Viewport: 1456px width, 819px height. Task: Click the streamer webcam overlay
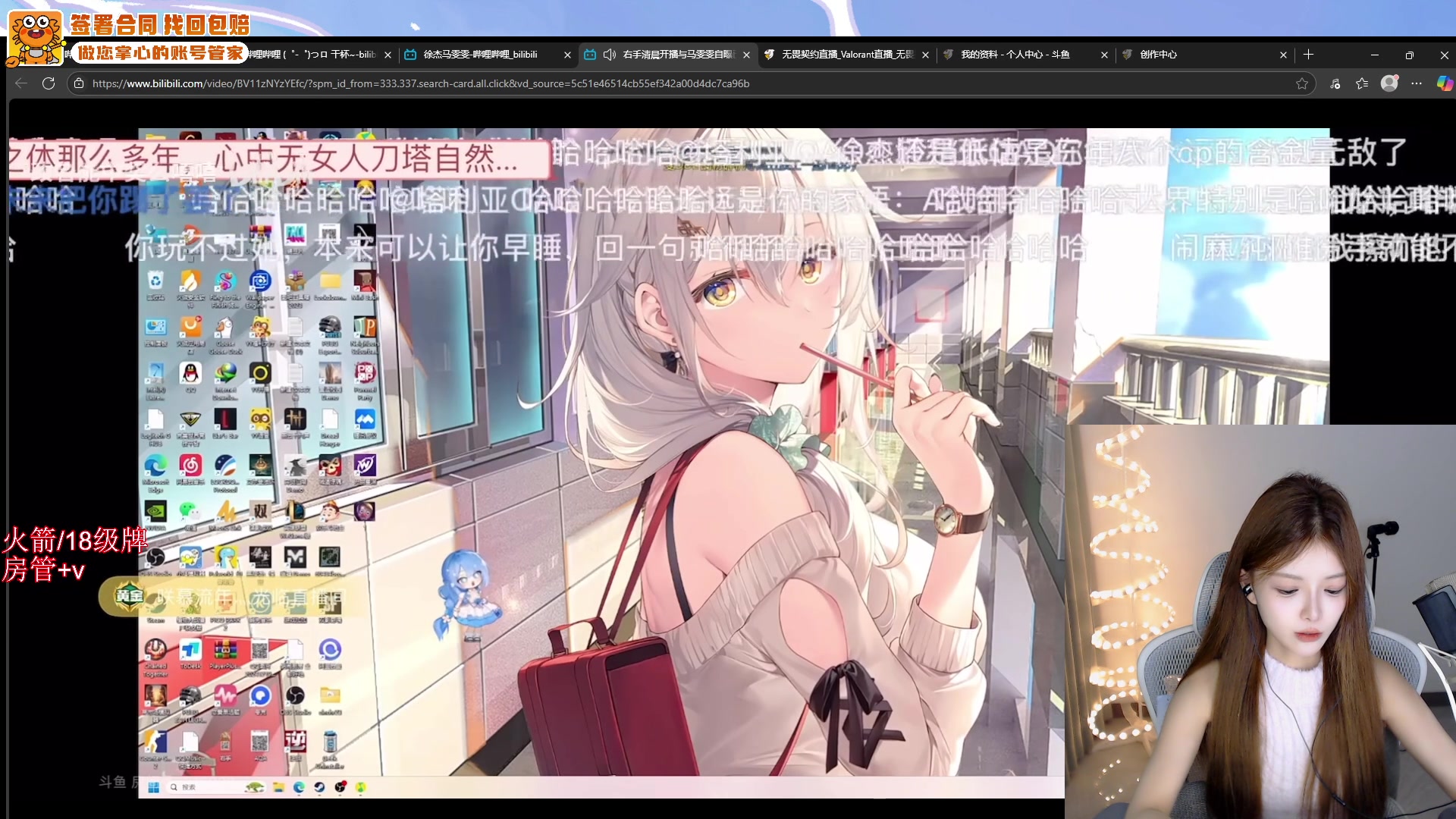point(1260,622)
